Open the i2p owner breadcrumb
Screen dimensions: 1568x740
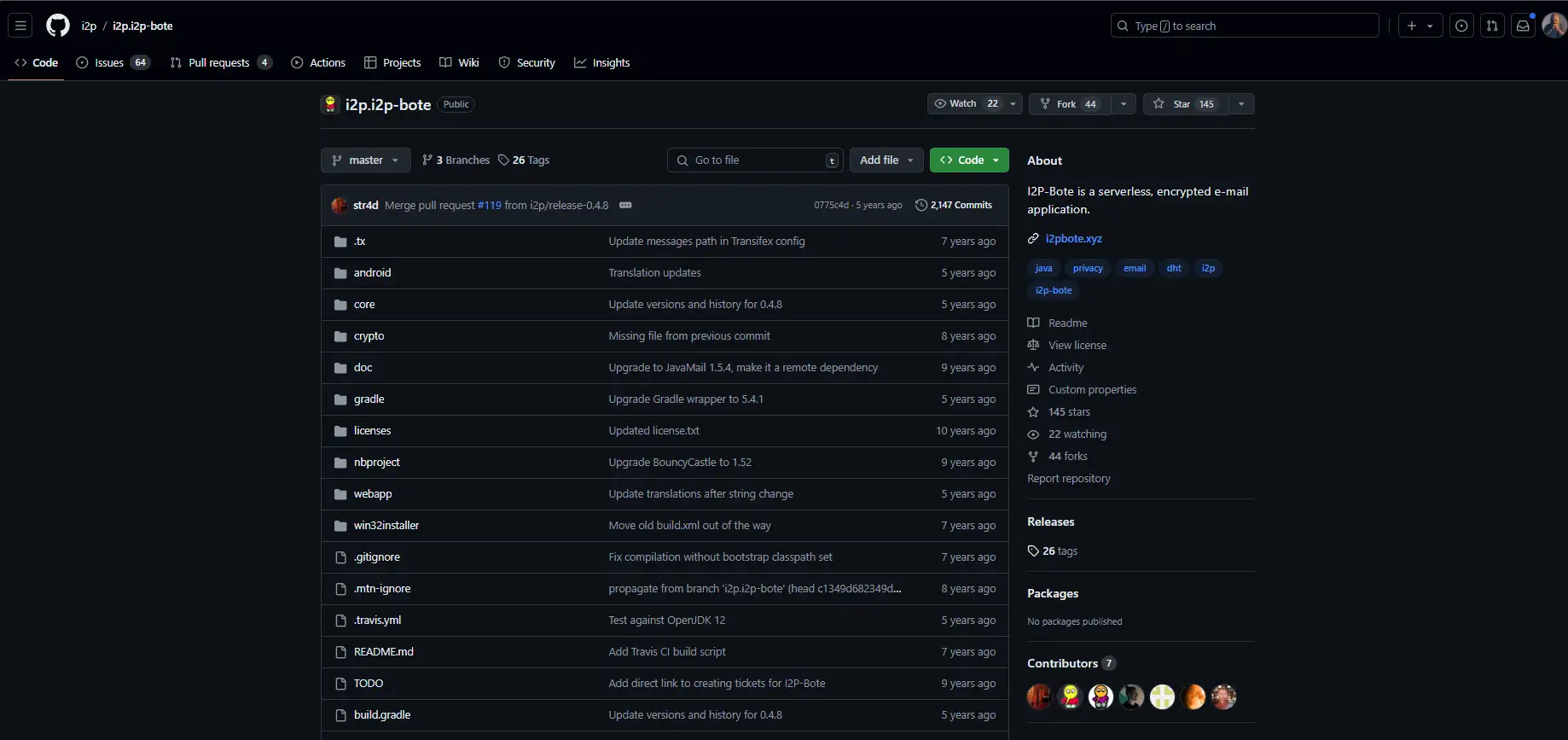click(89, 26)
